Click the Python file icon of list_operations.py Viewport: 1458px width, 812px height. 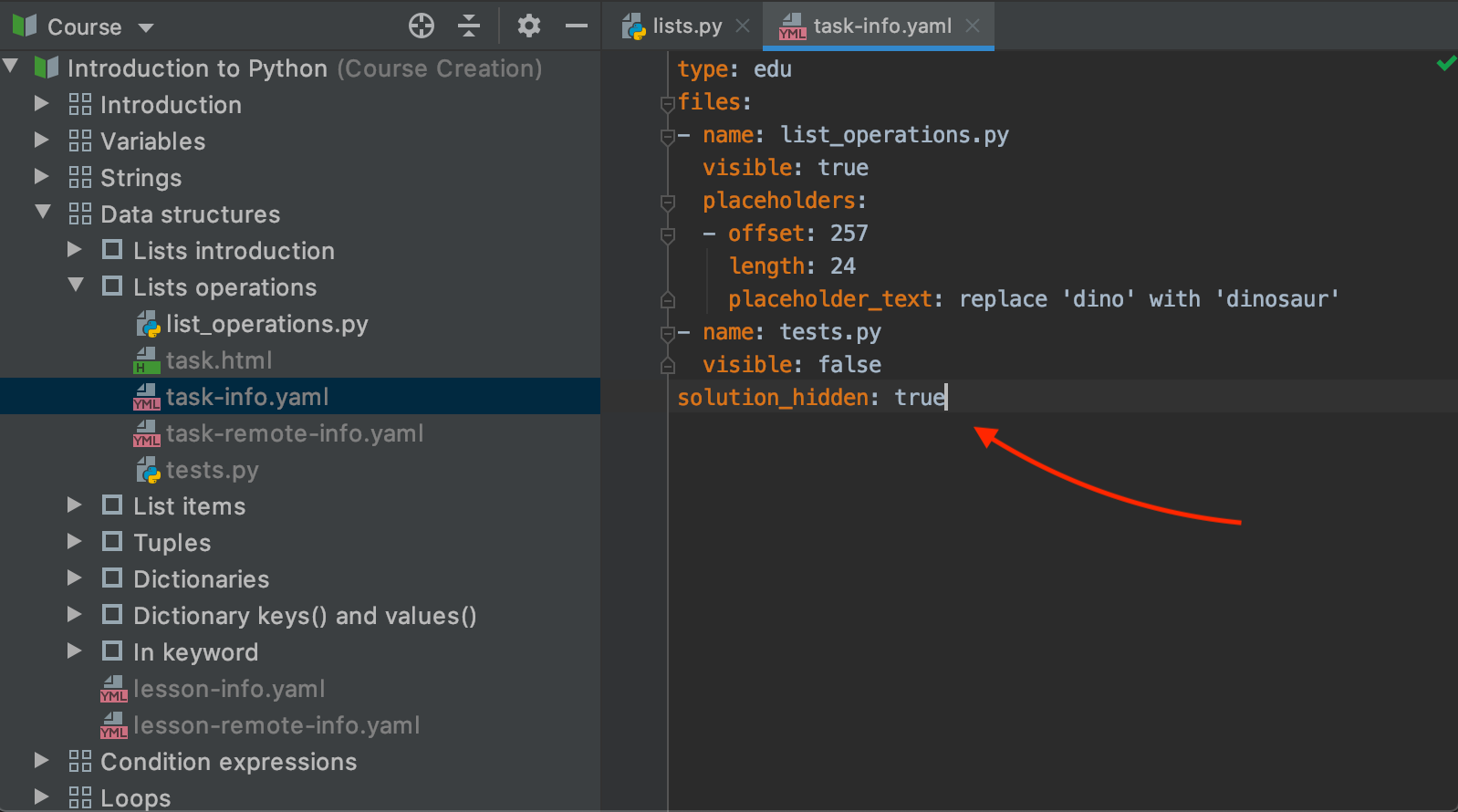pos(148,324)
